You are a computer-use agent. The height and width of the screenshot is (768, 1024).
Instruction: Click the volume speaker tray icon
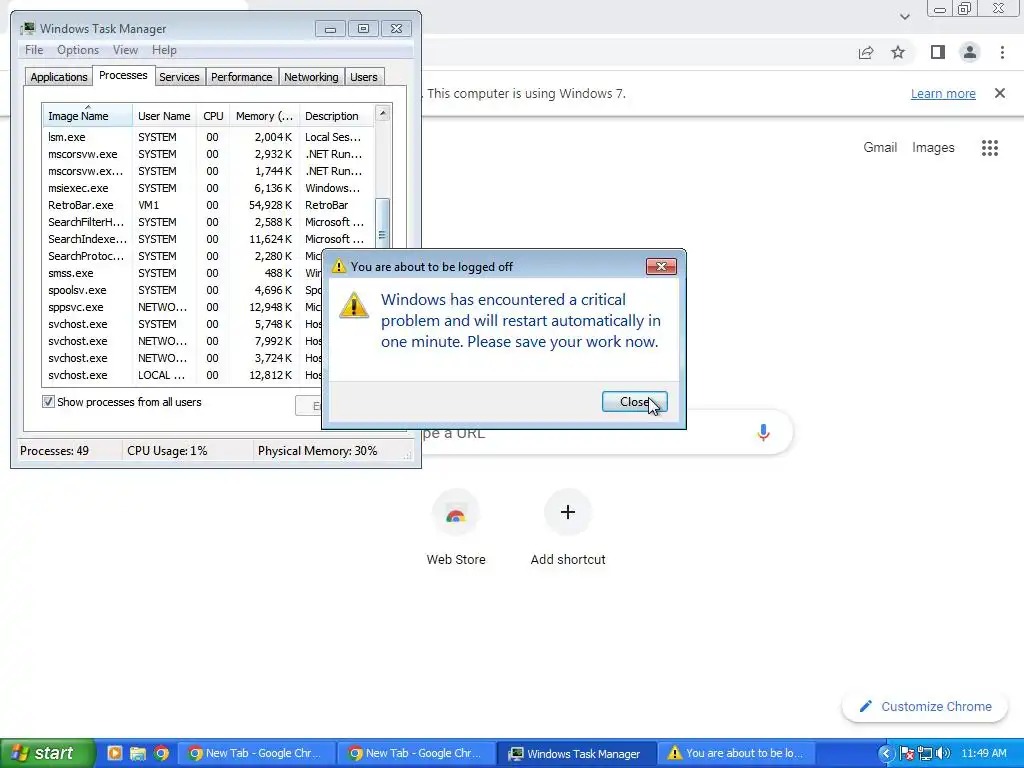[942, 754]
